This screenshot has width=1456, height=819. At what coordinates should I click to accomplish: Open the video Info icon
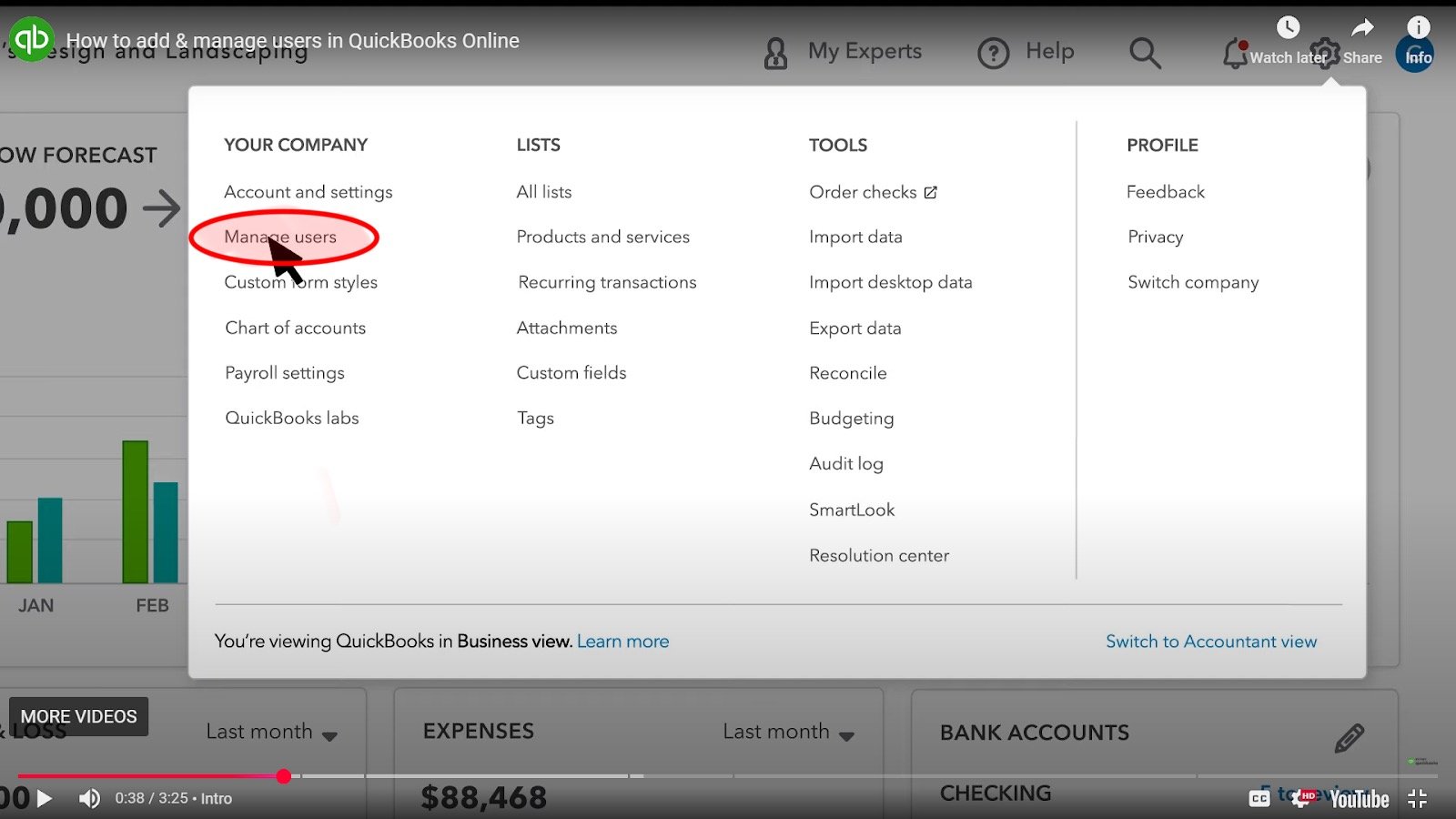pyautogui.click(x=1418, y=28)
